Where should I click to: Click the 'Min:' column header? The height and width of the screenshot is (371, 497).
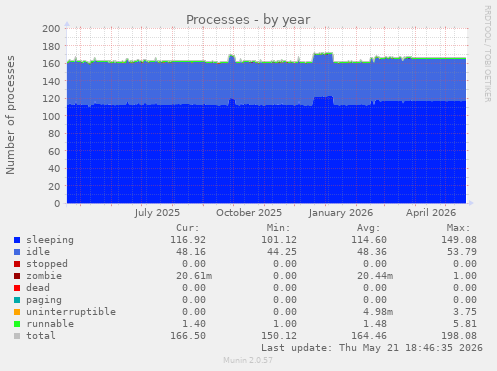[278, 228]
